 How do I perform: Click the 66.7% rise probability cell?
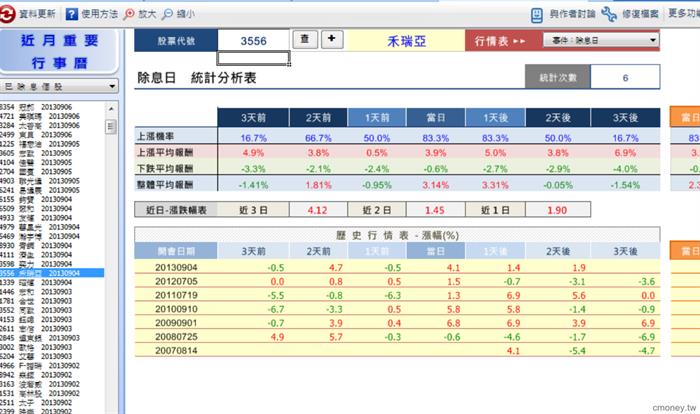[x=318, y=138]
